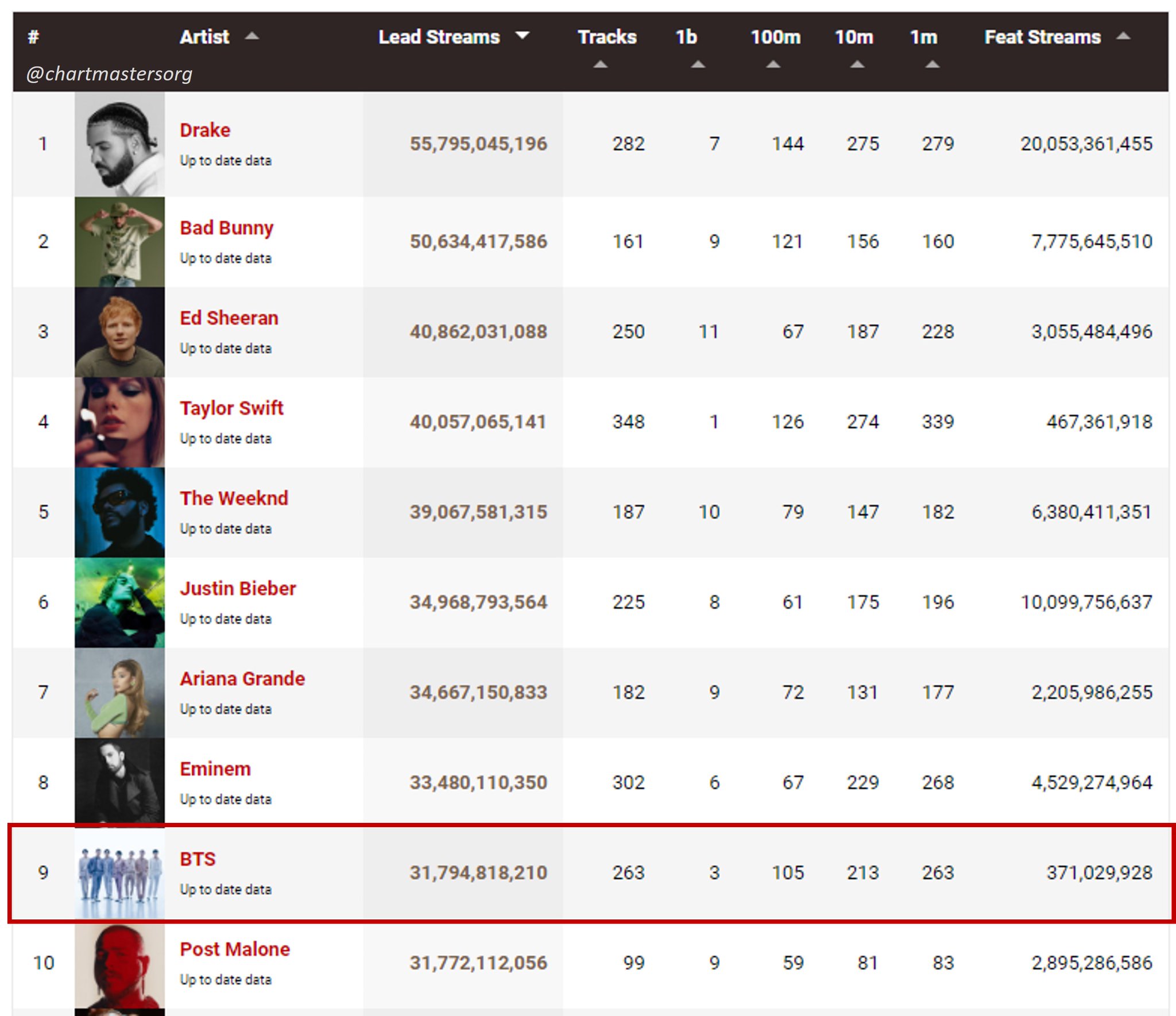Screen dimensions: 1176x1016
Task: Click the Lead Streams descending sort arrow
Action: click(522, 36)
